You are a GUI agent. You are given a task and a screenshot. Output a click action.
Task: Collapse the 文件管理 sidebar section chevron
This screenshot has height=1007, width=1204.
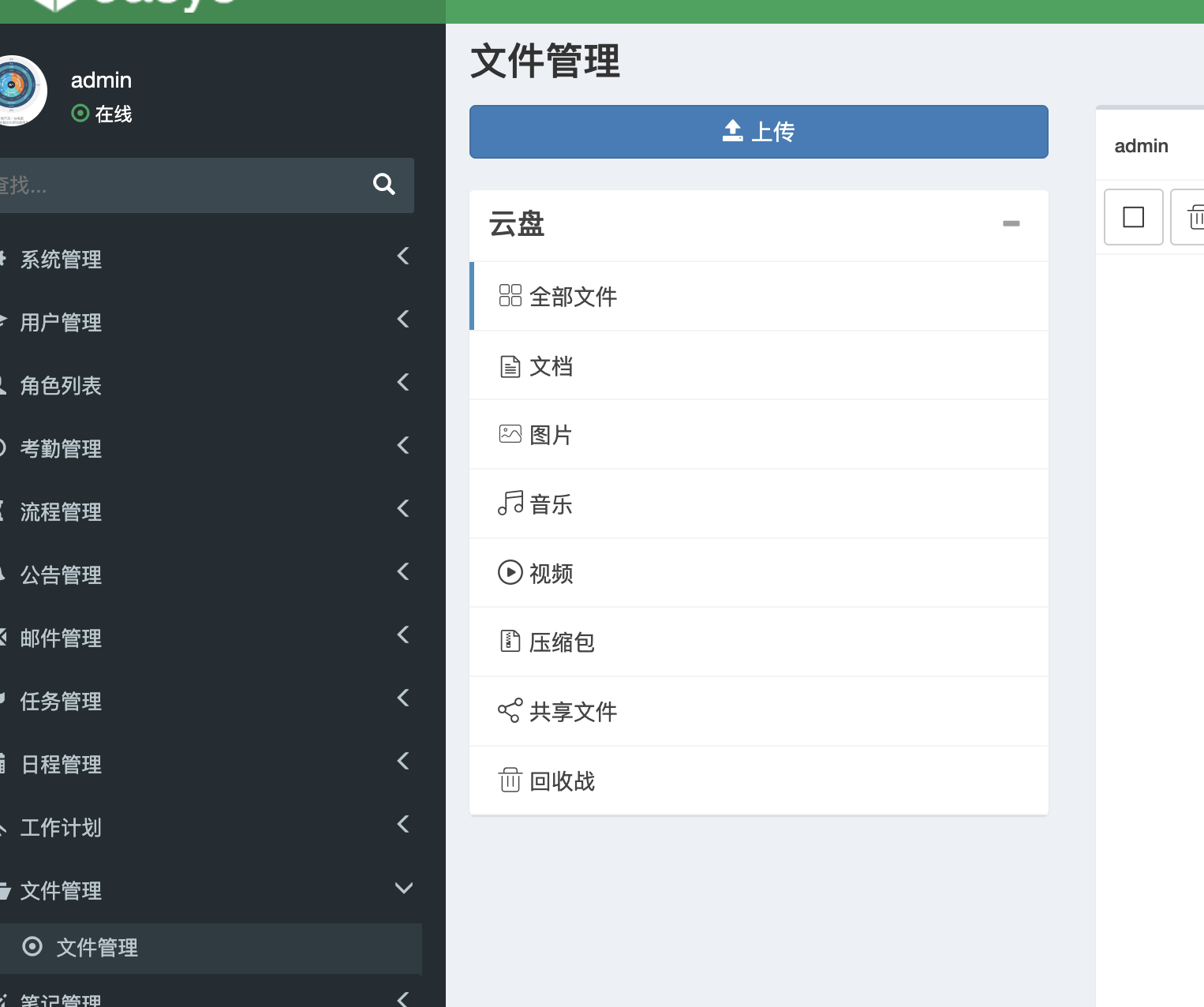(403, 889)
